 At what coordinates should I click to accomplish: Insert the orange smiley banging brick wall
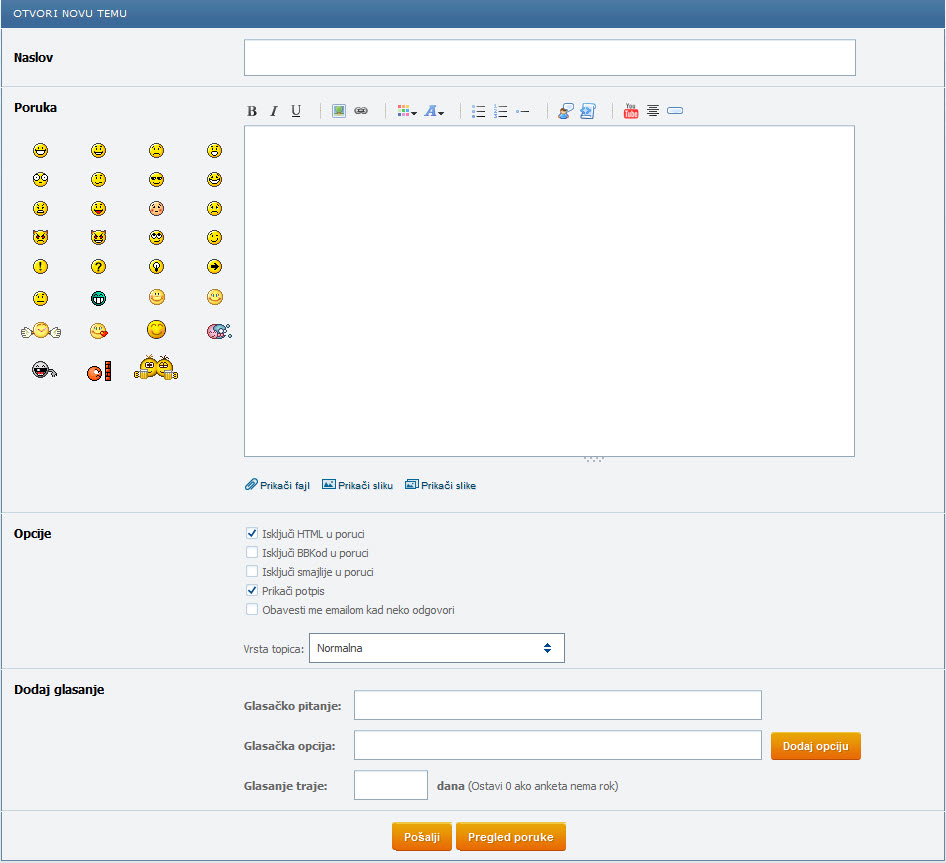[100, 372]
